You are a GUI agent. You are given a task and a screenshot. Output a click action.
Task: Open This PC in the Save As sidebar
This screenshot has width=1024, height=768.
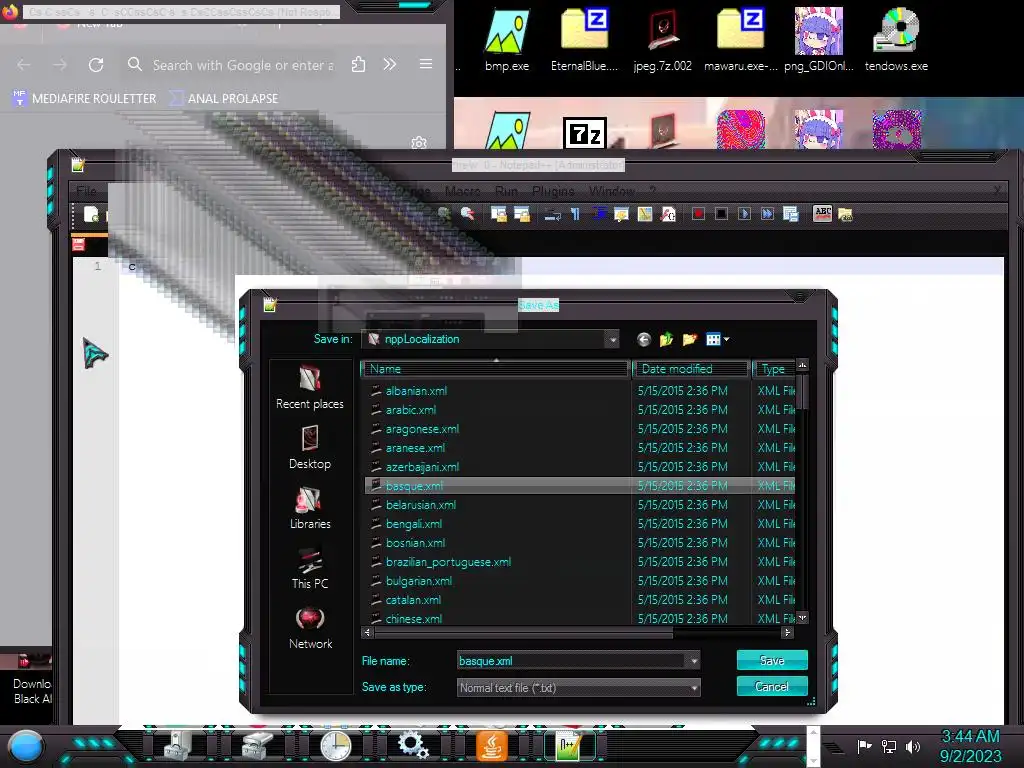click(310, 568)
